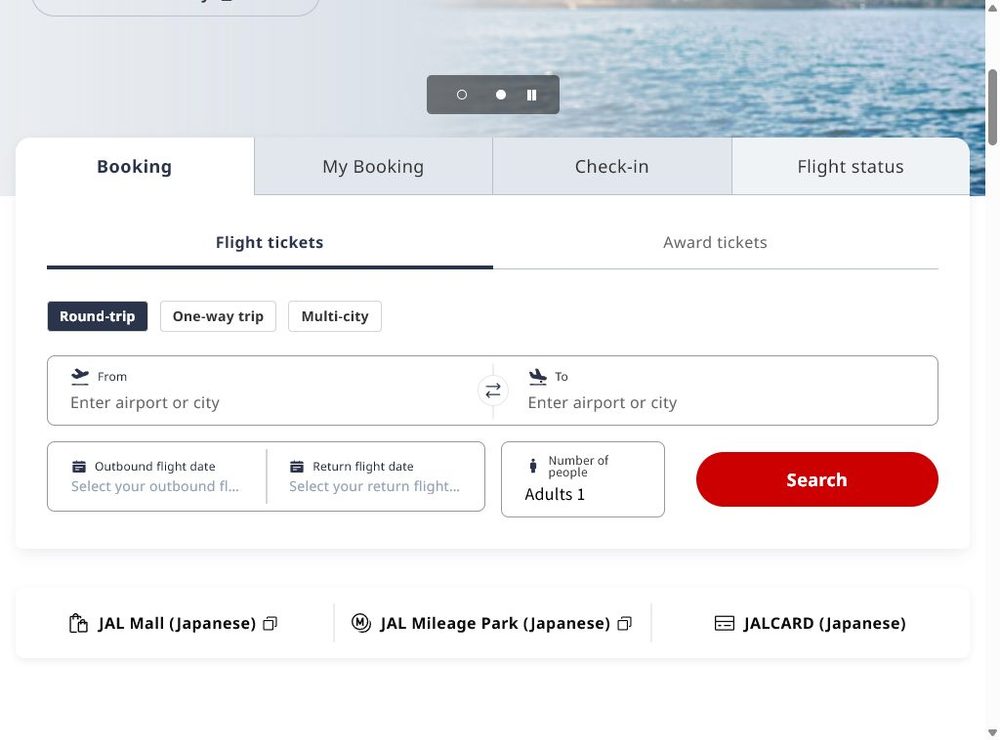The image size is (1000, 740).
Task: Click the departing airplane icon next to From
Action: [80, 376]
